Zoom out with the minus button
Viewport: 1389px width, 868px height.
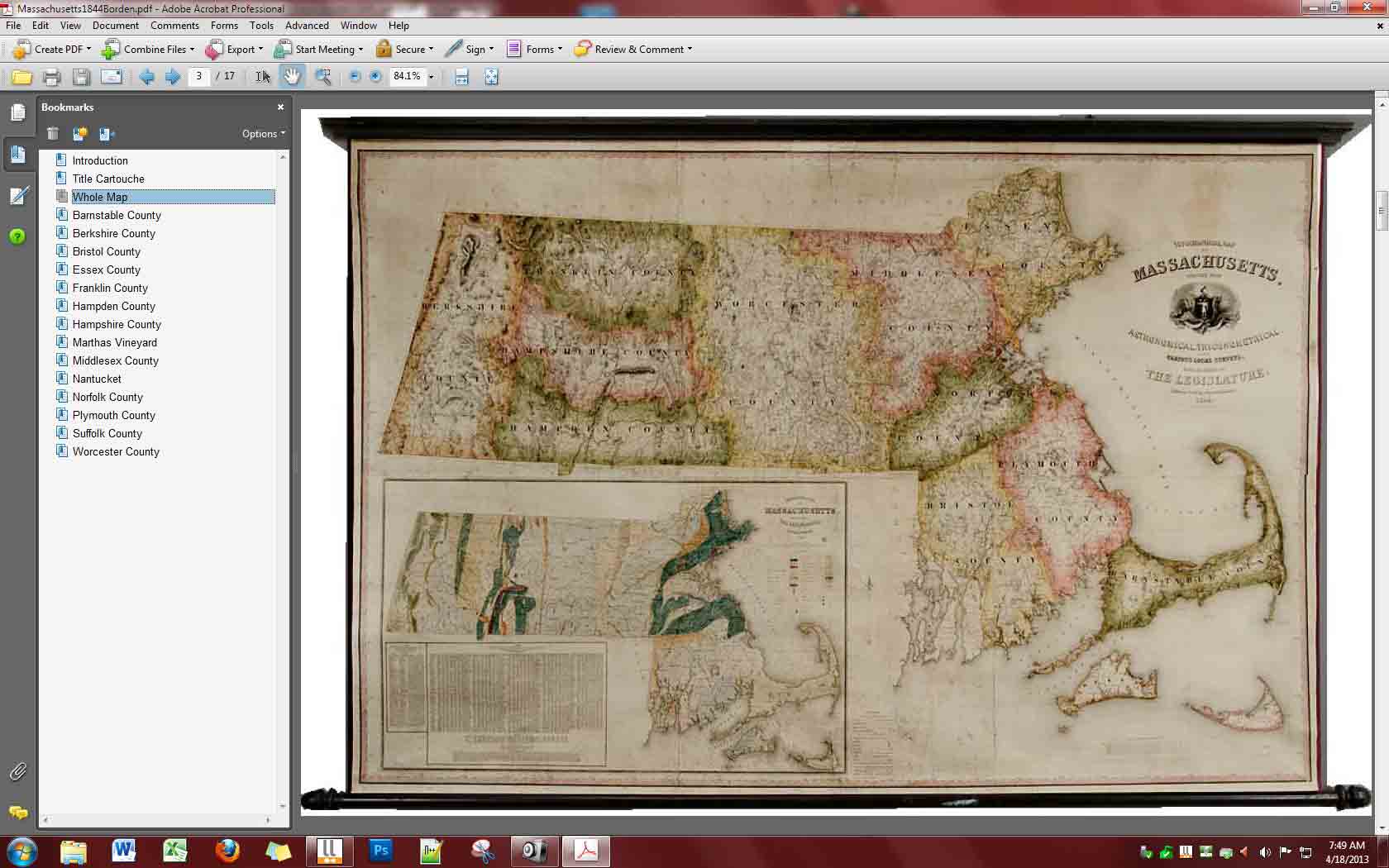click(x=355, y=76)
